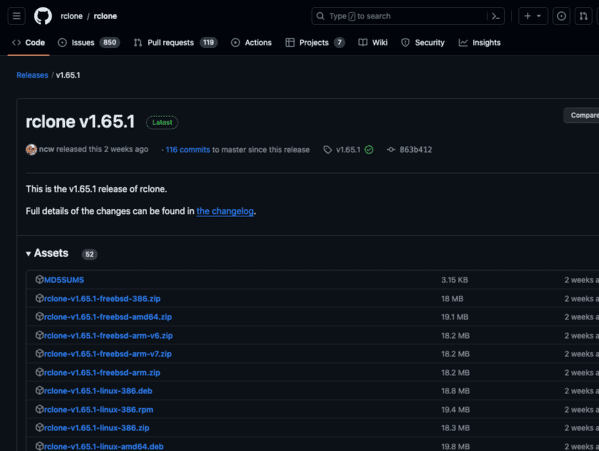Open the Compare dropdown button
The height and width of the screenshot is (451, 599).
(581, 115)
